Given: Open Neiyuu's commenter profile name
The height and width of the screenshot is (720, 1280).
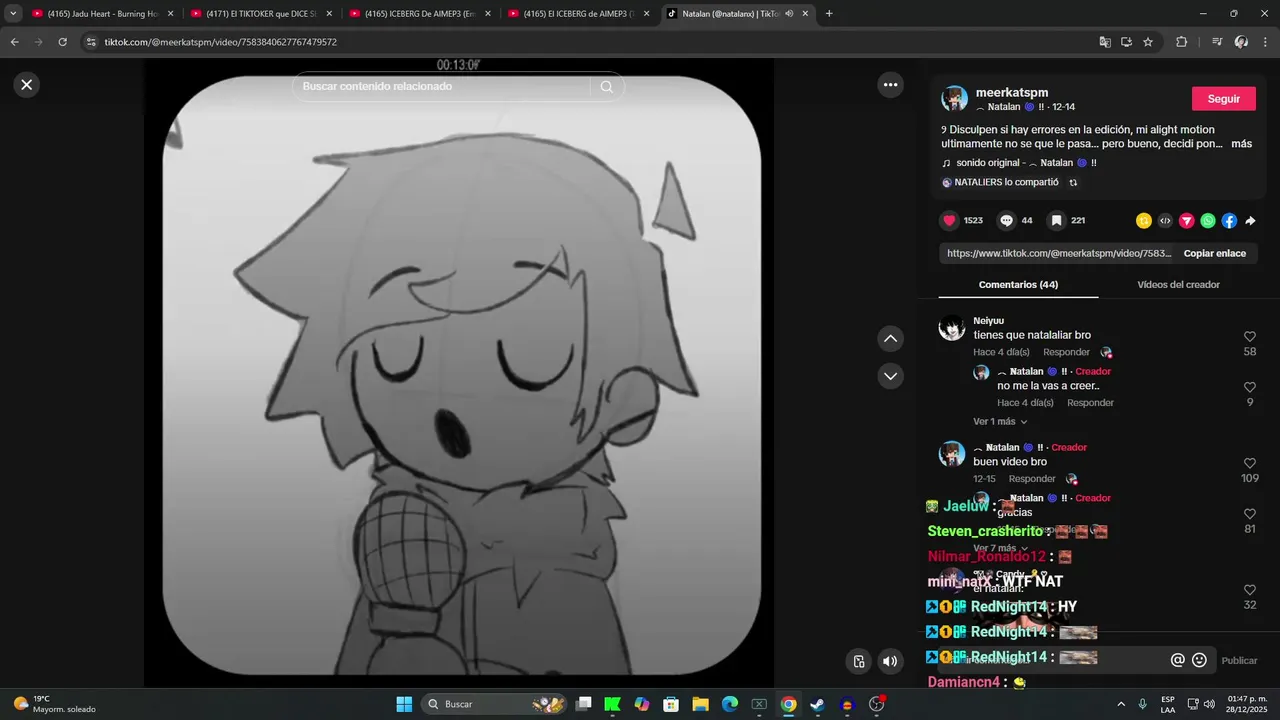Looking at the screenshot, I should pyautogui.click(x=988, y=321).
